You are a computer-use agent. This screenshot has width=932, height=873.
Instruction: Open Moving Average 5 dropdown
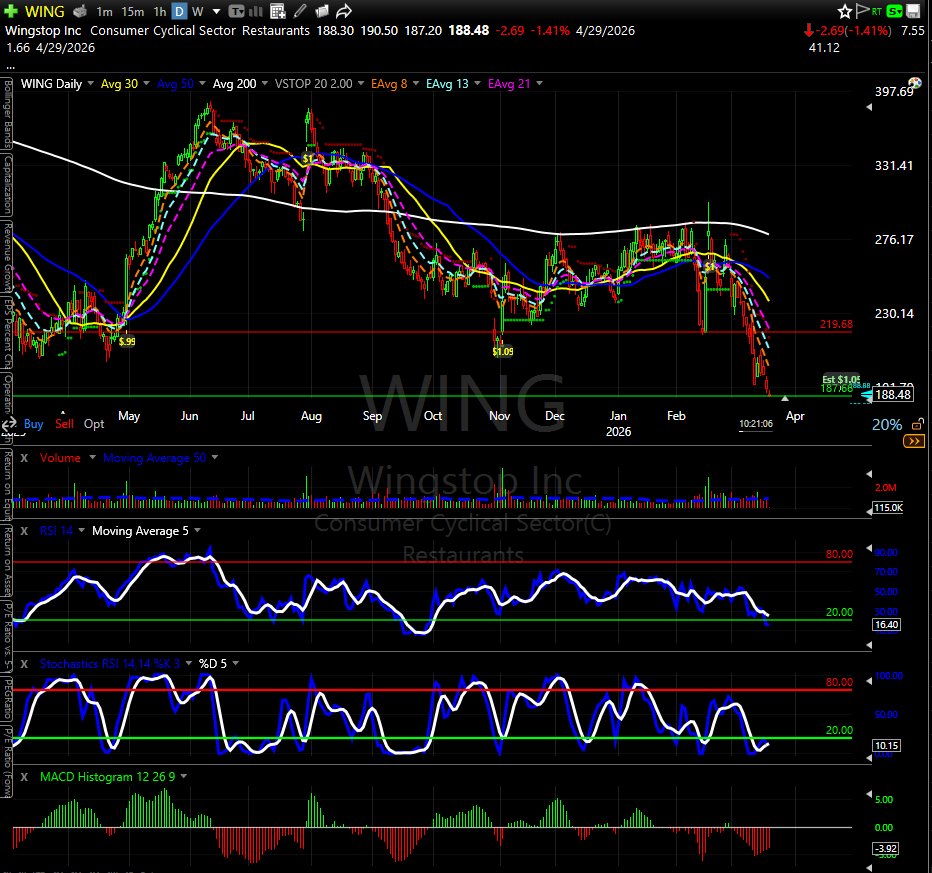click(197, 531)
